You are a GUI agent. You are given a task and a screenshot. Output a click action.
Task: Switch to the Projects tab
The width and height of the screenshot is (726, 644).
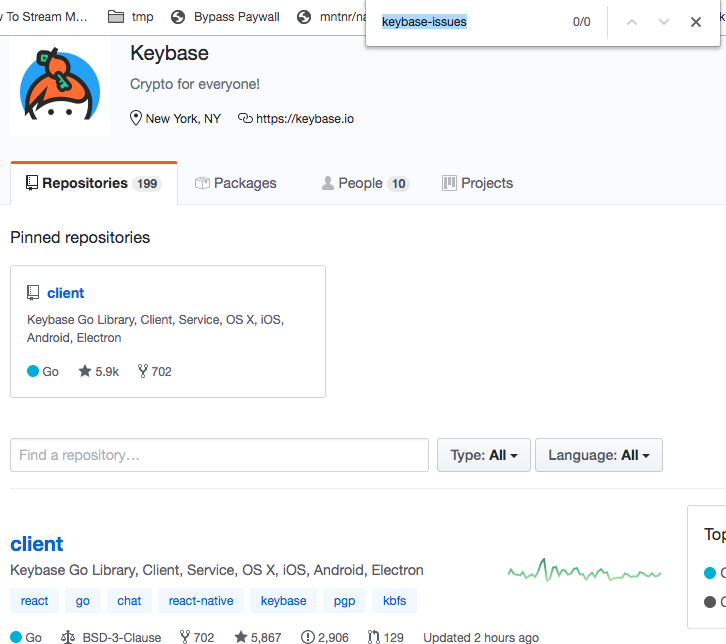(x=477, y=183)
